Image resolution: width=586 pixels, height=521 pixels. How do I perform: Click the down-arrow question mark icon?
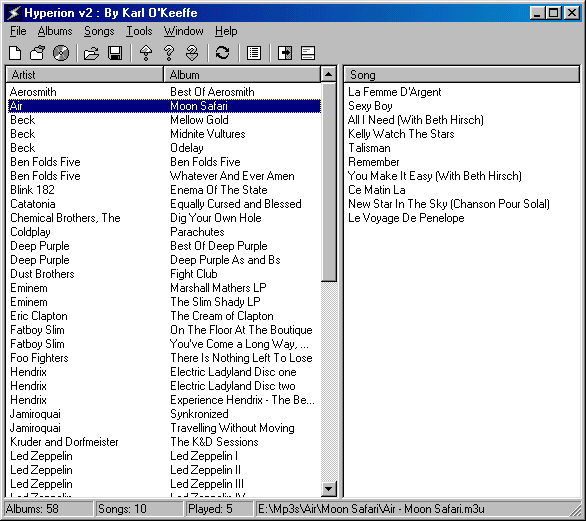click(192, 53)
